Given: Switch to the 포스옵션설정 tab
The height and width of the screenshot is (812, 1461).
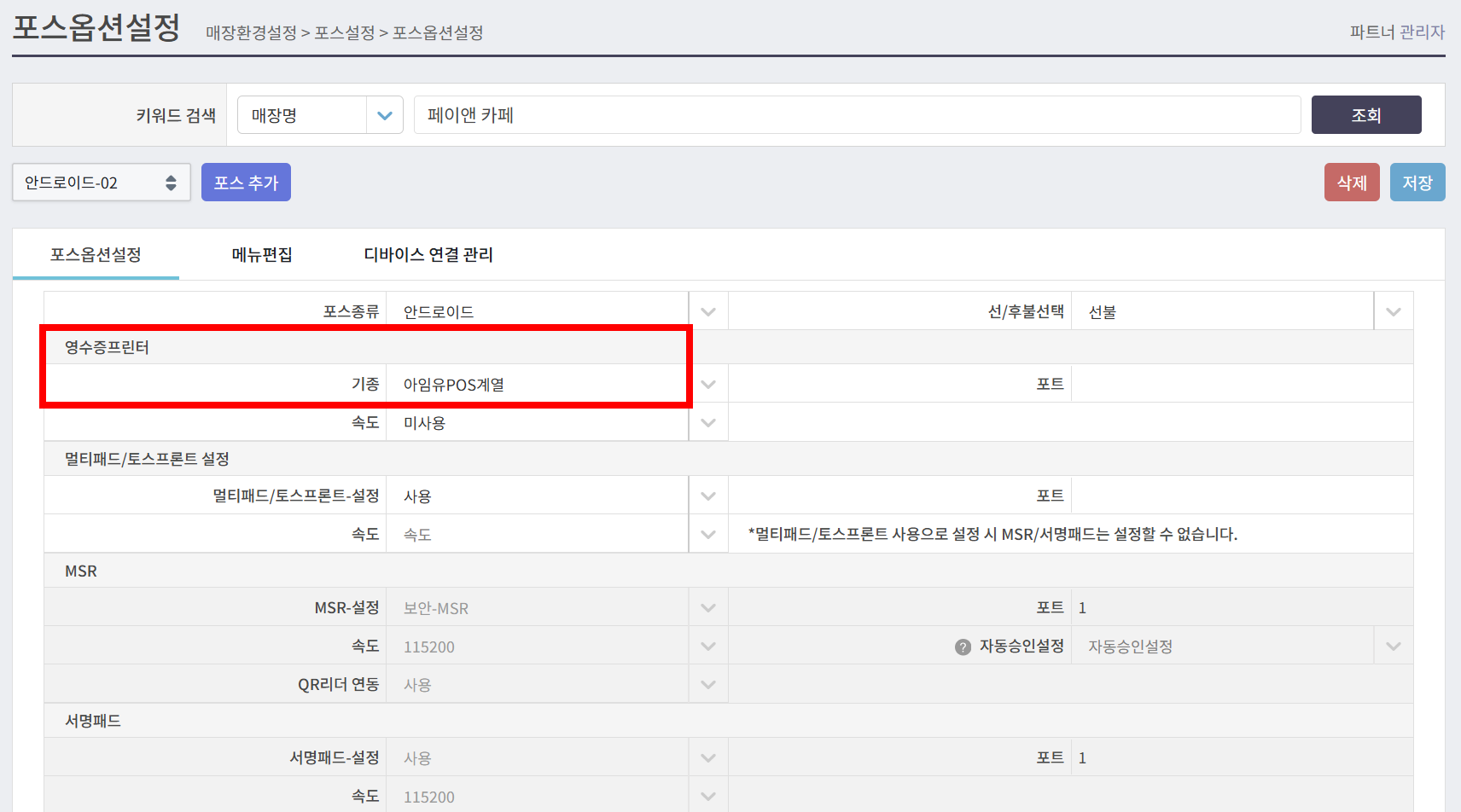Looking at the screenshot, I should tap(96, 254).
